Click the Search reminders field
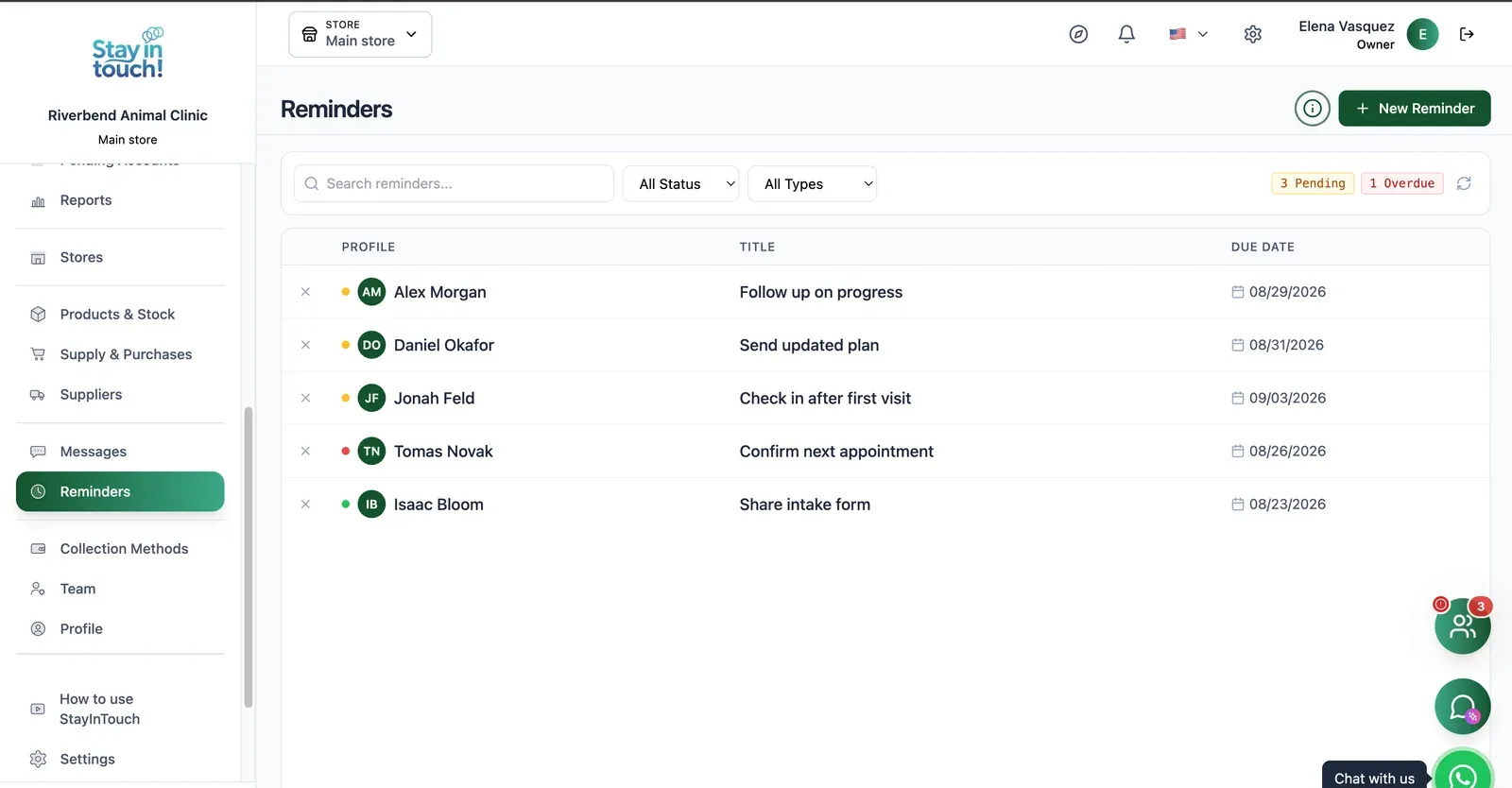 pos(454,183)
